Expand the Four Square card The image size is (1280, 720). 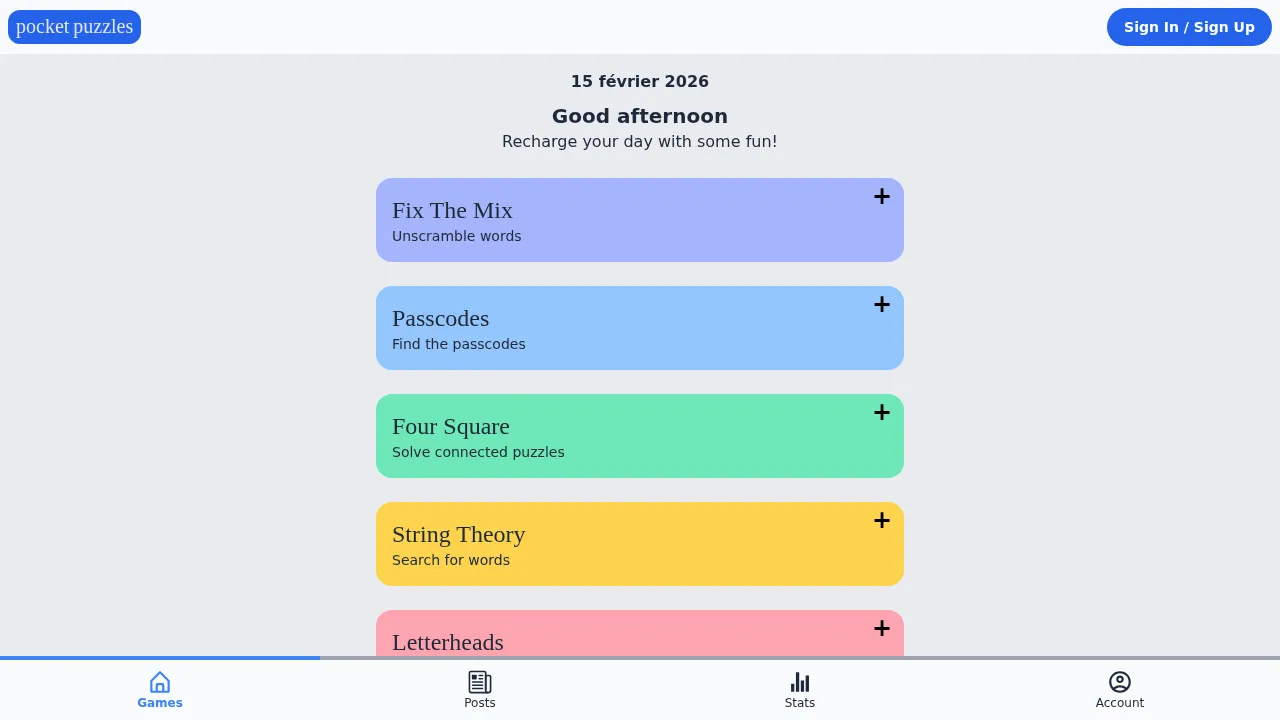point(881,413)
